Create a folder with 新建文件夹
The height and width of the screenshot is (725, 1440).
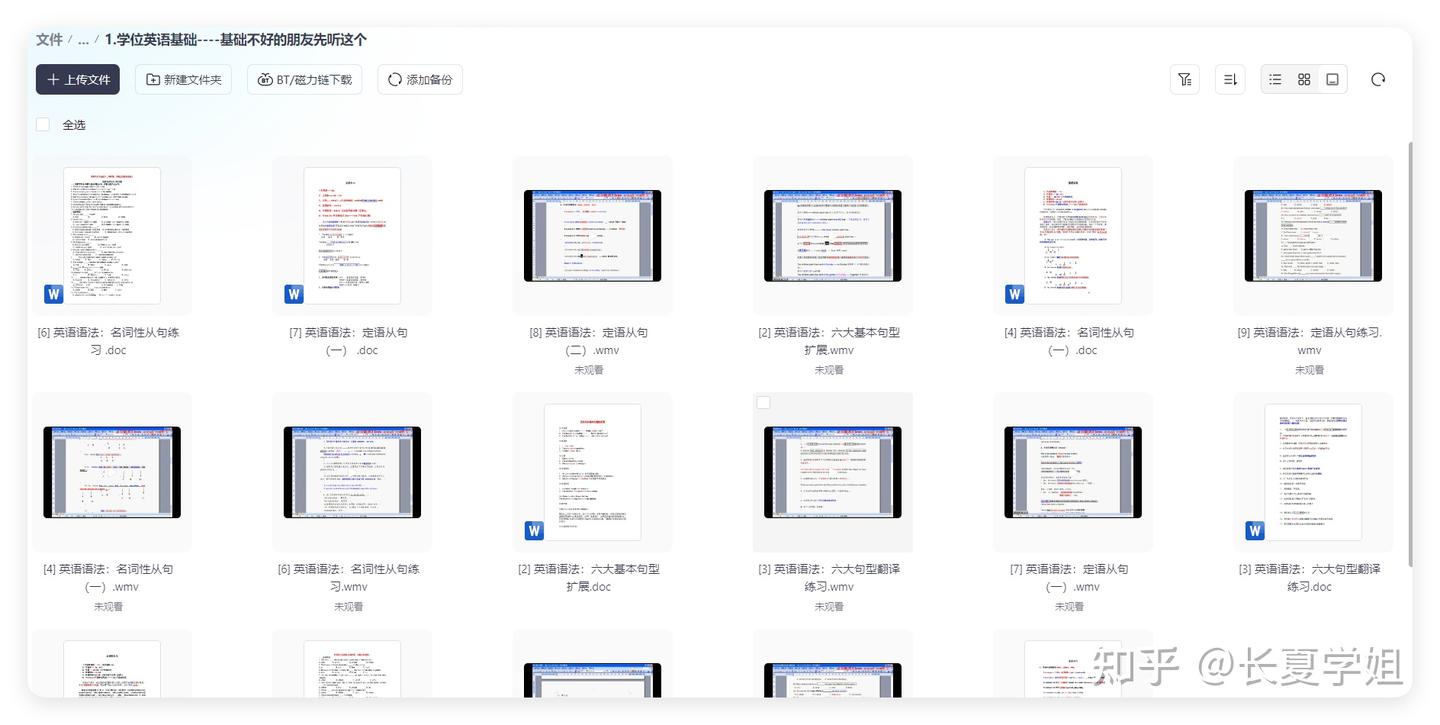pyautogui.click(x=184, y=80)
